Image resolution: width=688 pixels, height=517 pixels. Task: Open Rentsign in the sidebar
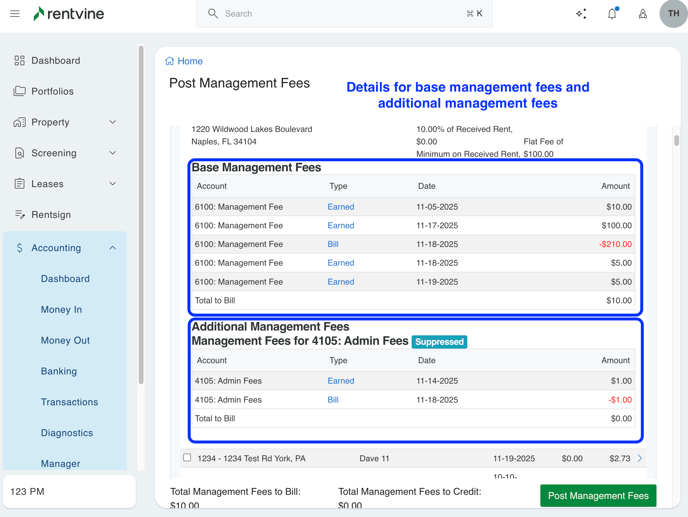pos(51,215)
